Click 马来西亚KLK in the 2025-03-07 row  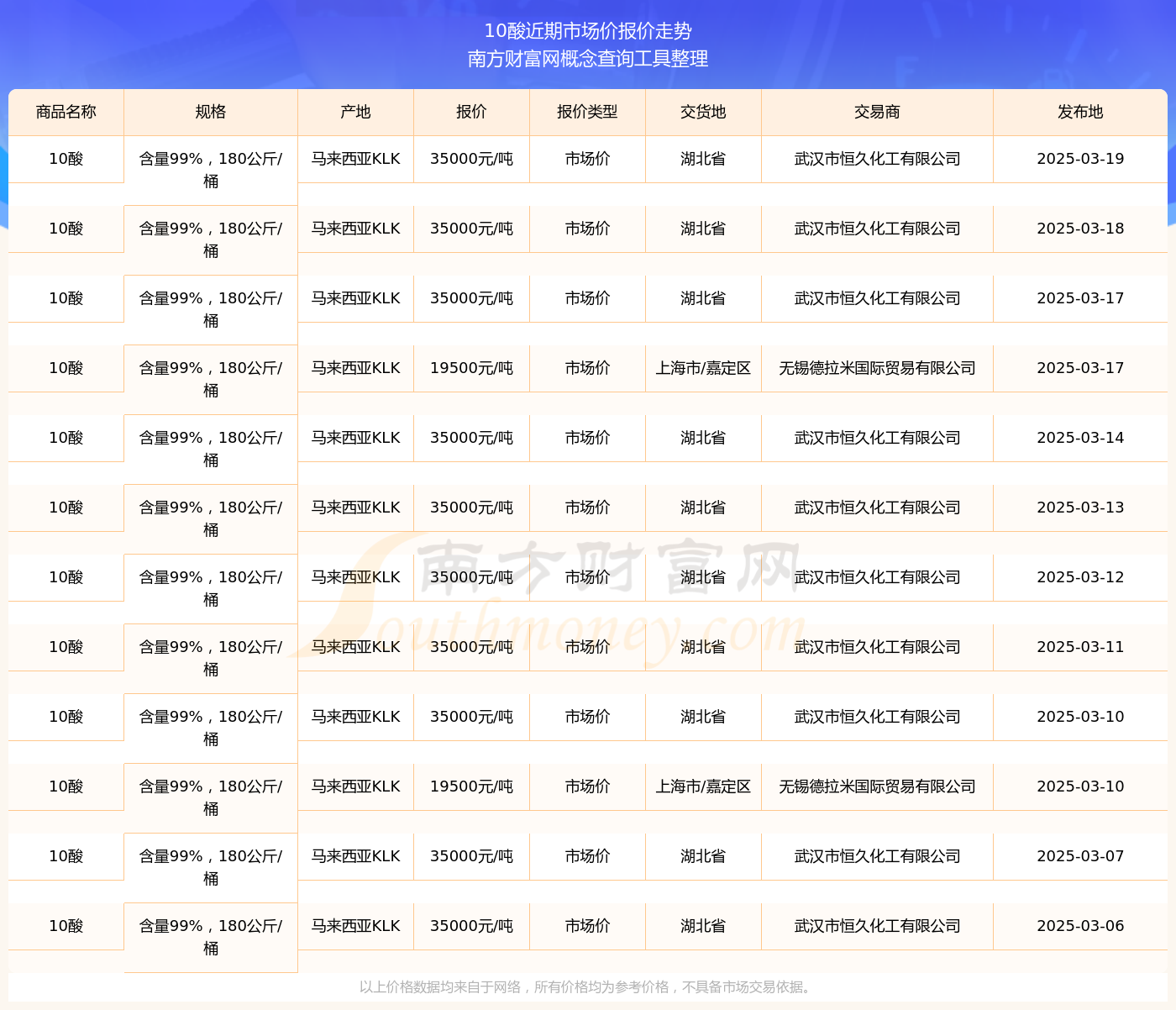coord(355,856)
